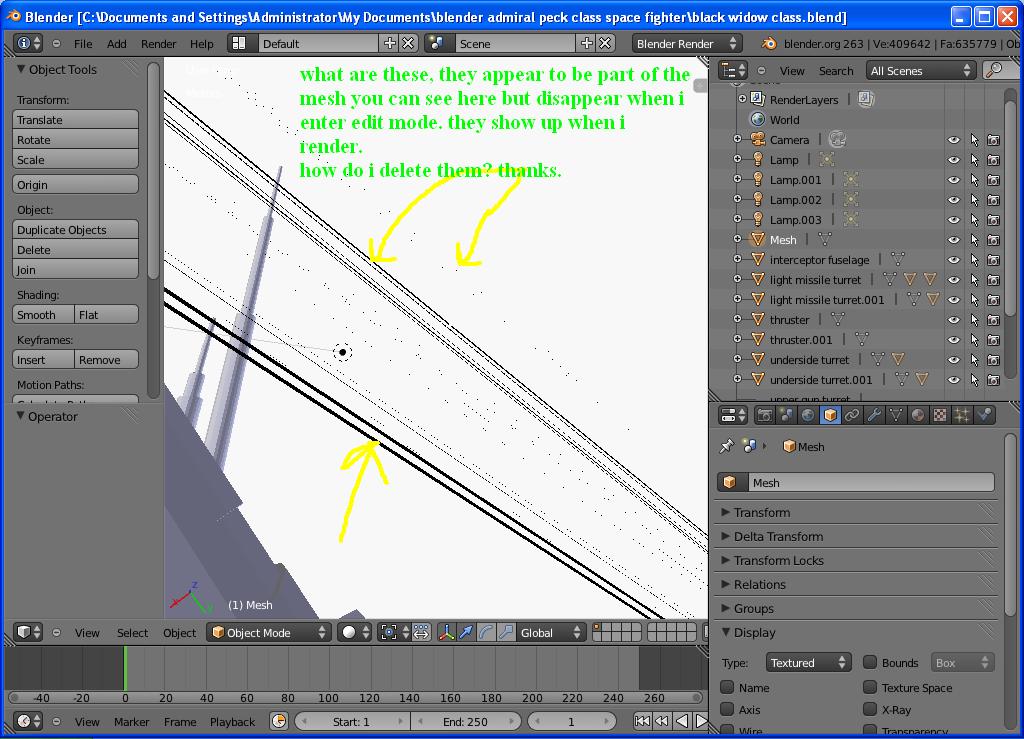Click the Translate button

tap(75, 119)
